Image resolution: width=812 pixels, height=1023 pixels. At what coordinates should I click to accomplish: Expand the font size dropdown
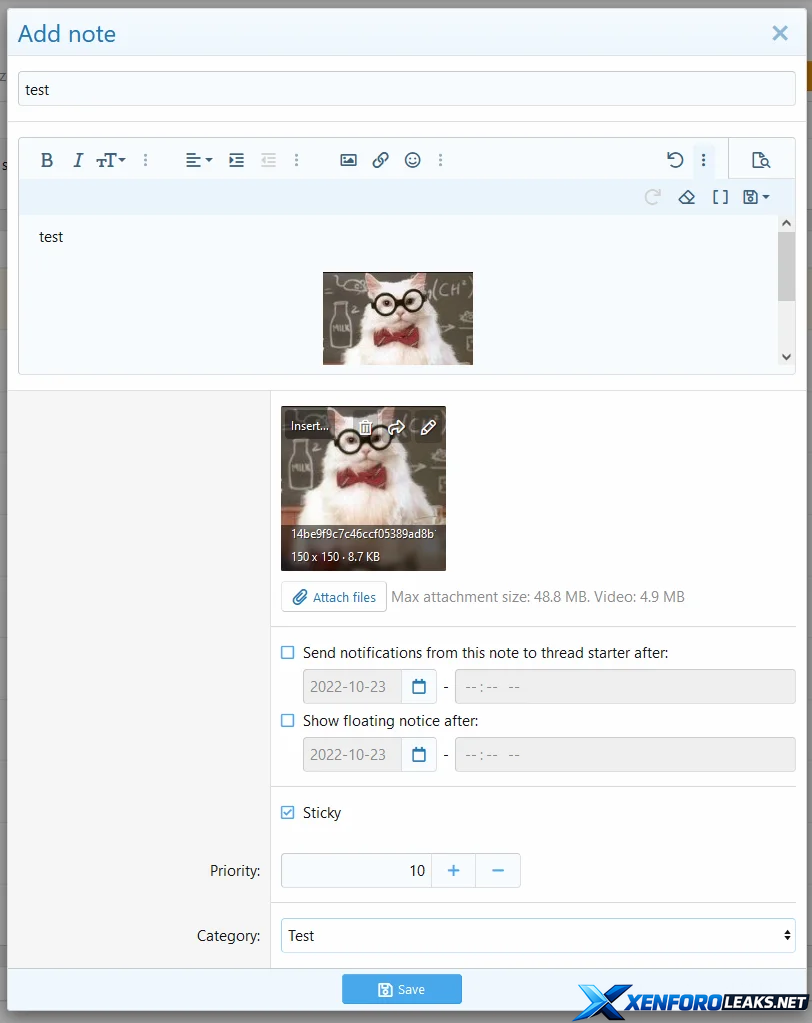pos(110,160)
